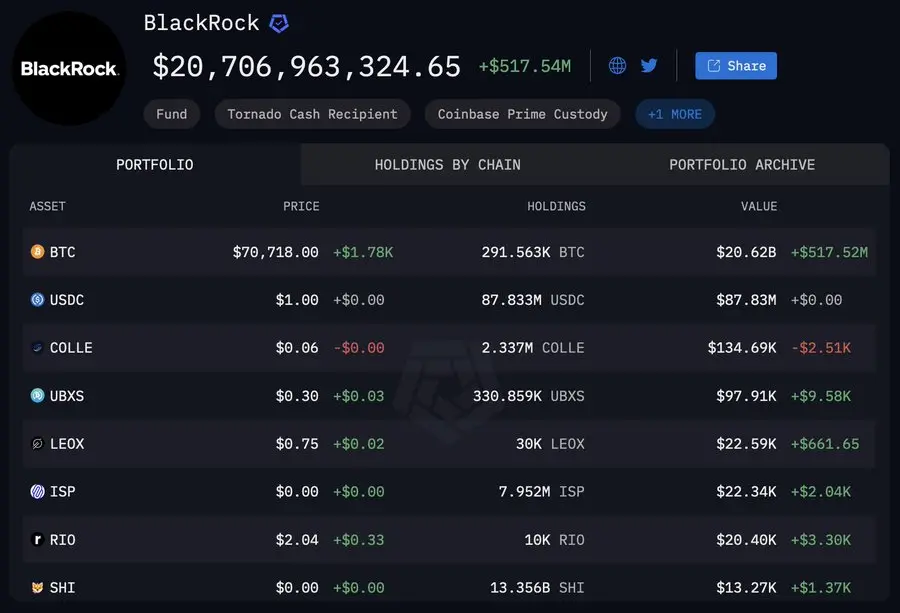This screenshot has width=900, height=613.
Task: Click UBXS price $0.30
Action: pos(297,395)
